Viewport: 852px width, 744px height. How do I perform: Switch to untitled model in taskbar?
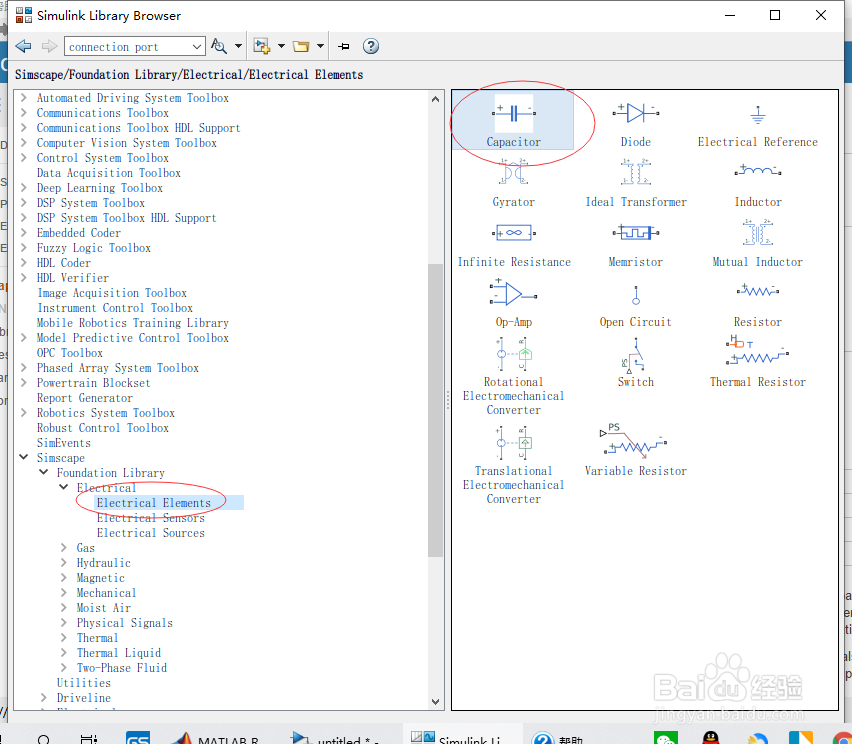pos(336,738)
